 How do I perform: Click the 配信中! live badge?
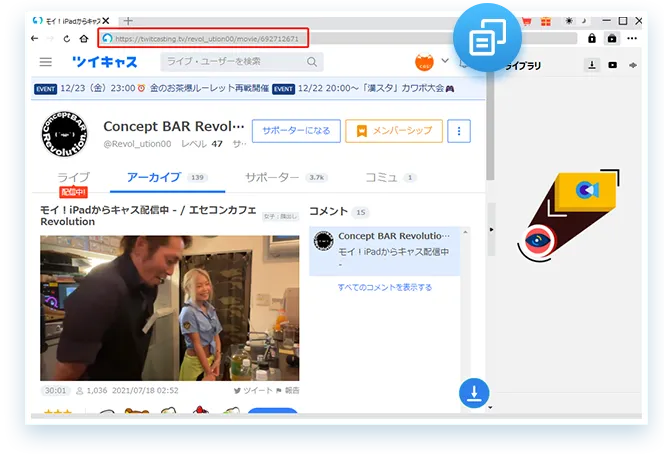(73, 192)
